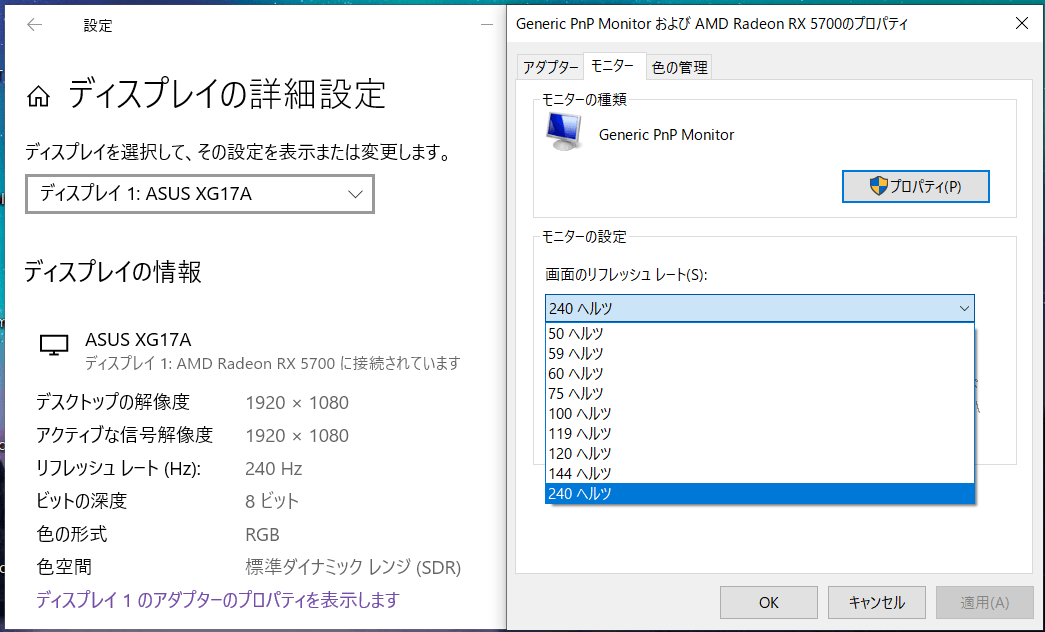Click the 画面のリフレッシュ レート(S): label
This screenshot has width=1045, height=632.
(x=626, y=275)
